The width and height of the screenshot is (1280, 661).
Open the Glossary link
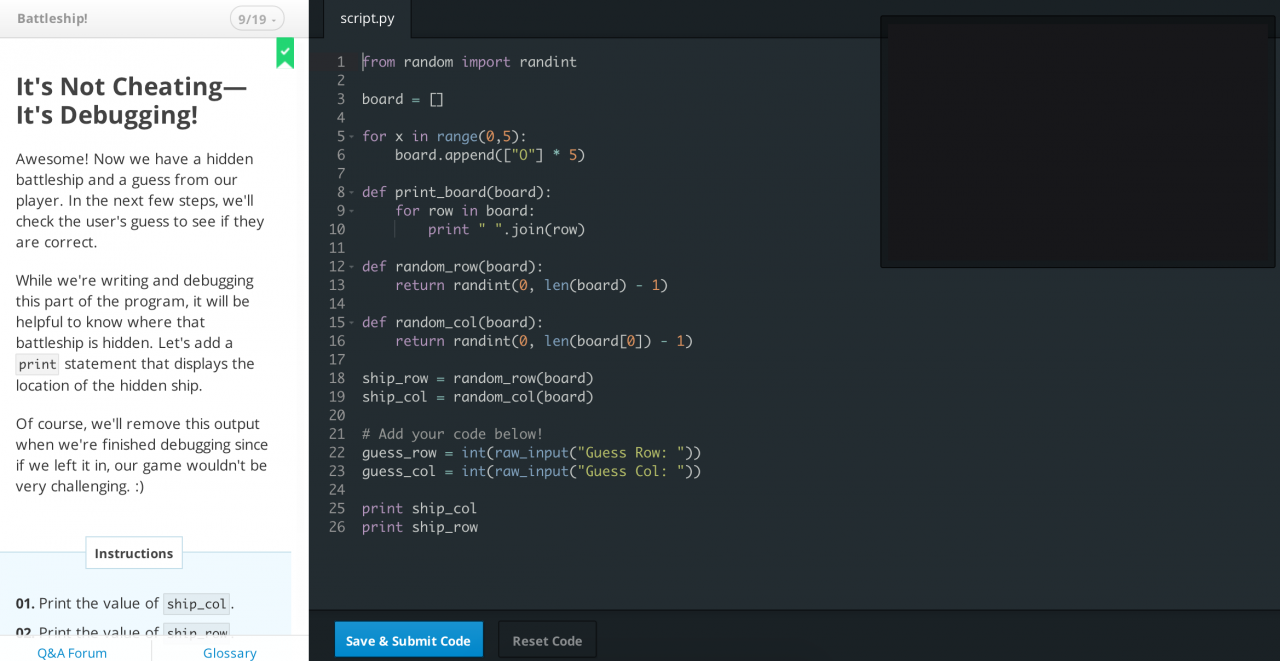coord(230,652)
